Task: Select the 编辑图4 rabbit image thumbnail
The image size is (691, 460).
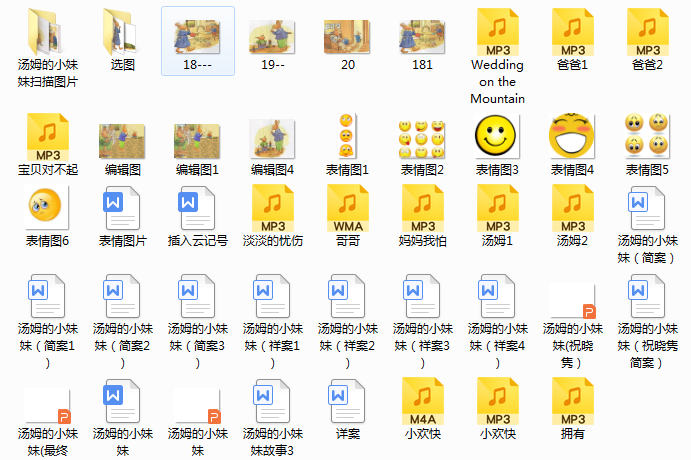Action: tap(272, 137)
